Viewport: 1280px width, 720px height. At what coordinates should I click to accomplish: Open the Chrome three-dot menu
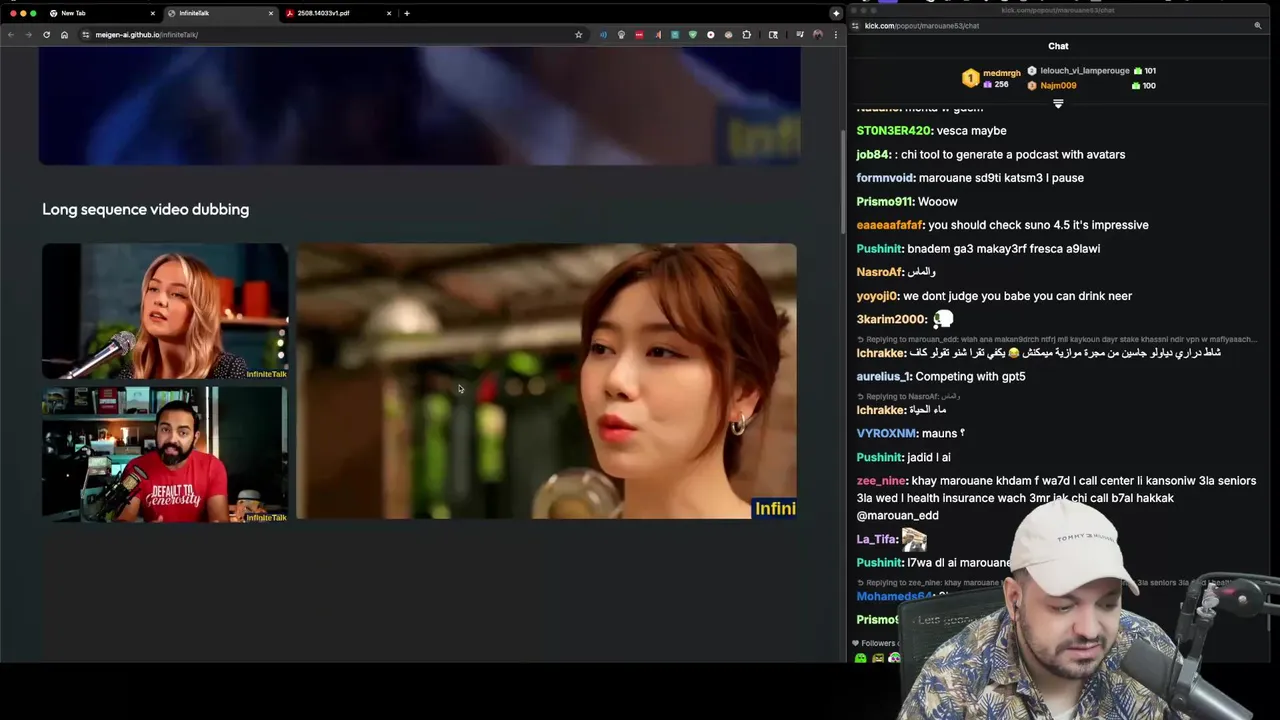pyautogui.click(x=835, y=35)
